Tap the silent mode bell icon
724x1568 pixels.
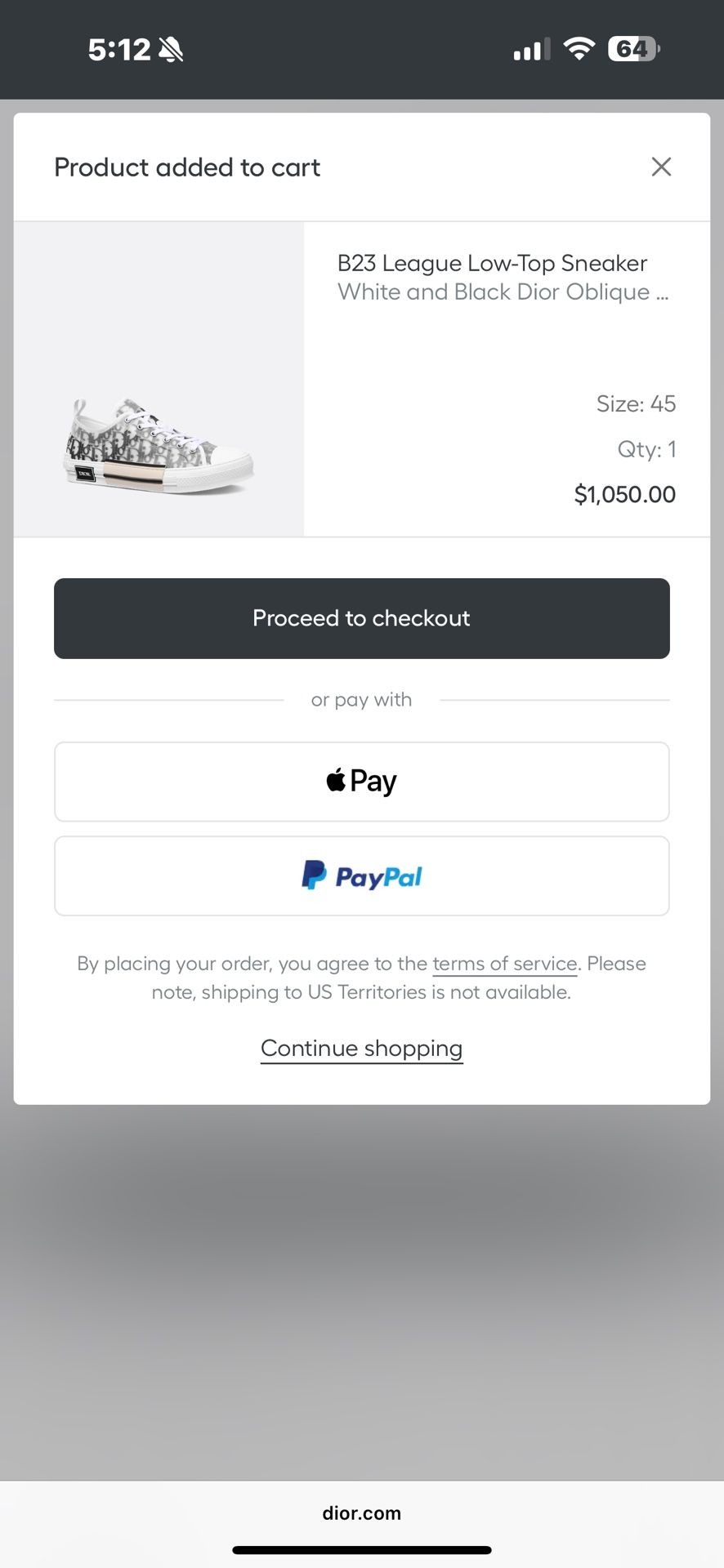[x=172, y=50]
